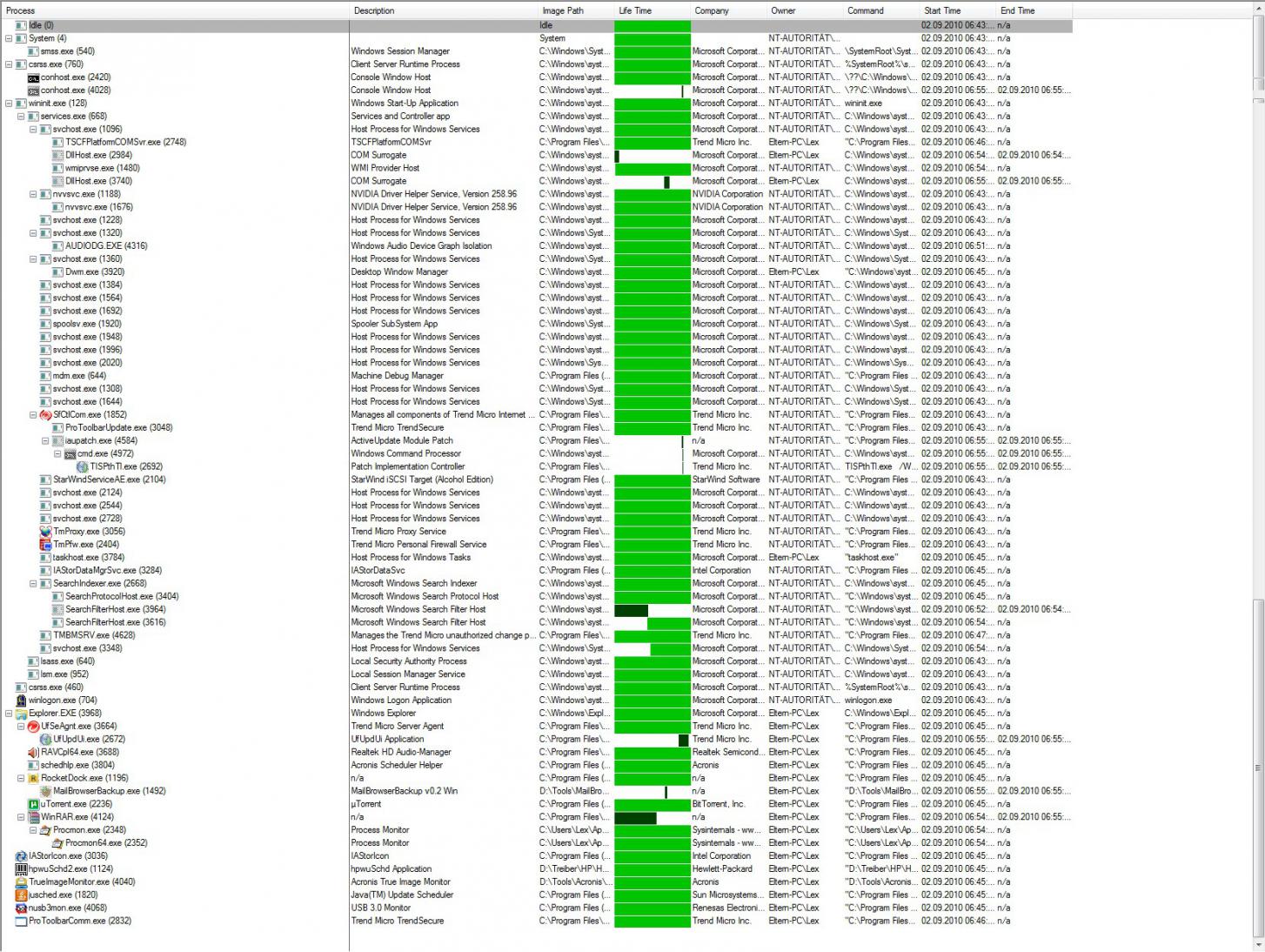Sort by the Owner column header
Viewport: 1265px width, 952px height.
pos(806,10)
